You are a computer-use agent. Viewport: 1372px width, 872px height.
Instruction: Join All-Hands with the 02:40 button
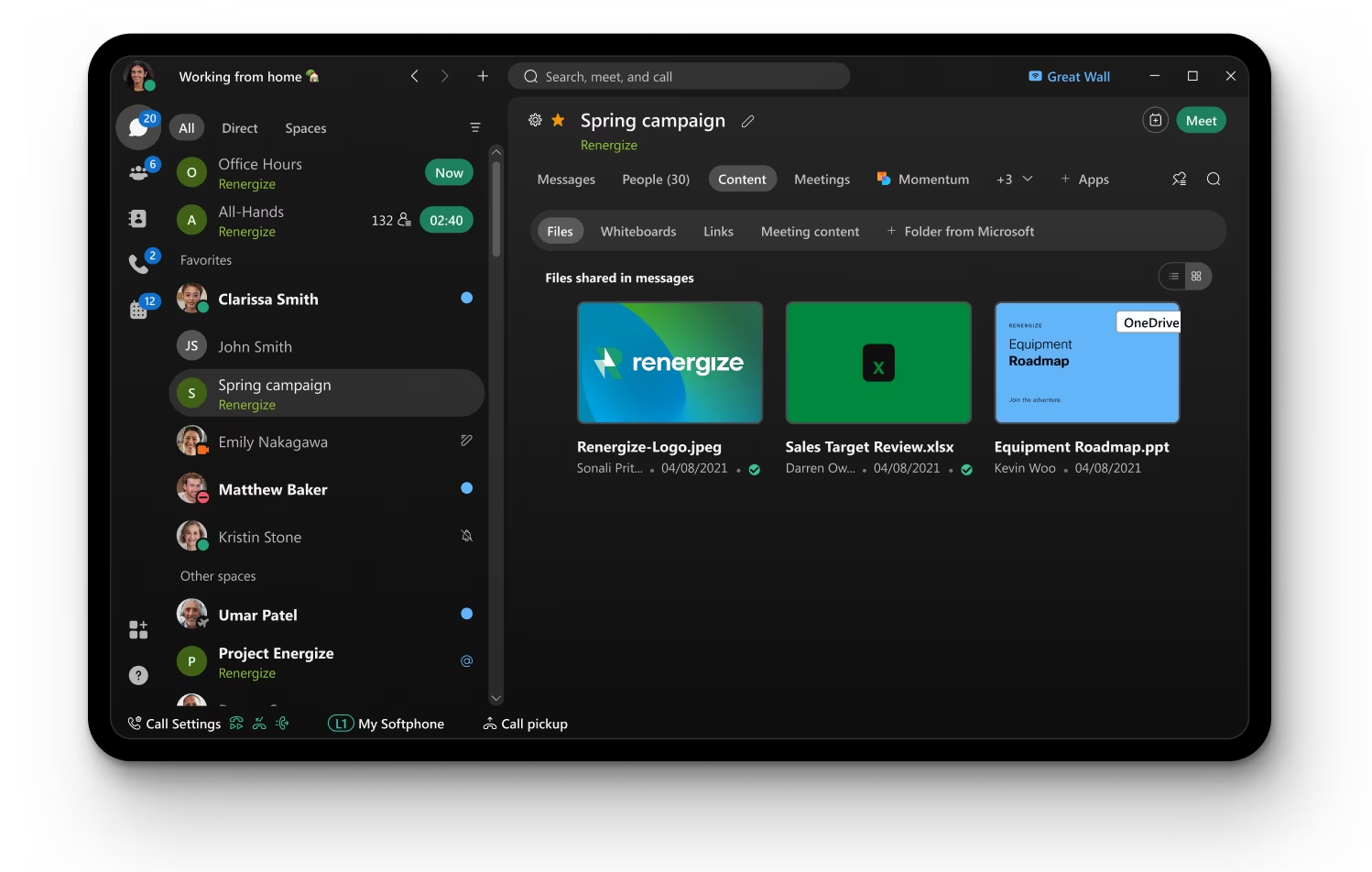pos(446,220)
